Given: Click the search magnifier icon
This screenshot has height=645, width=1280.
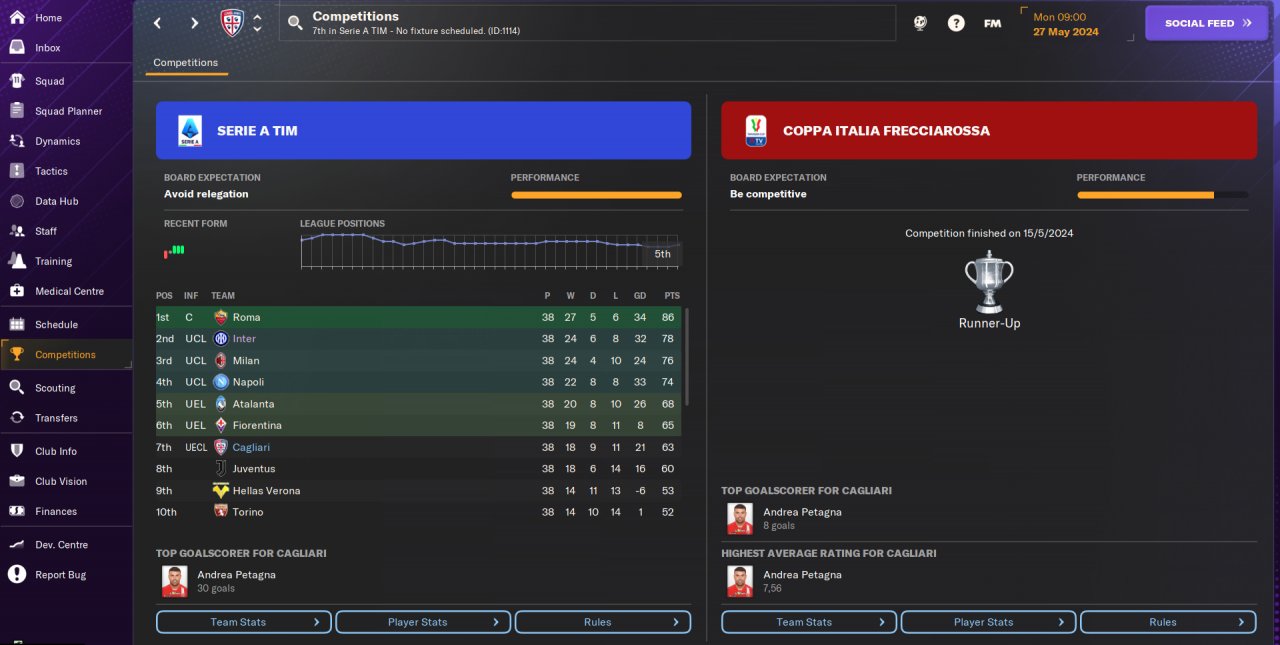Looking at the screenshot, I should [295, 22].
